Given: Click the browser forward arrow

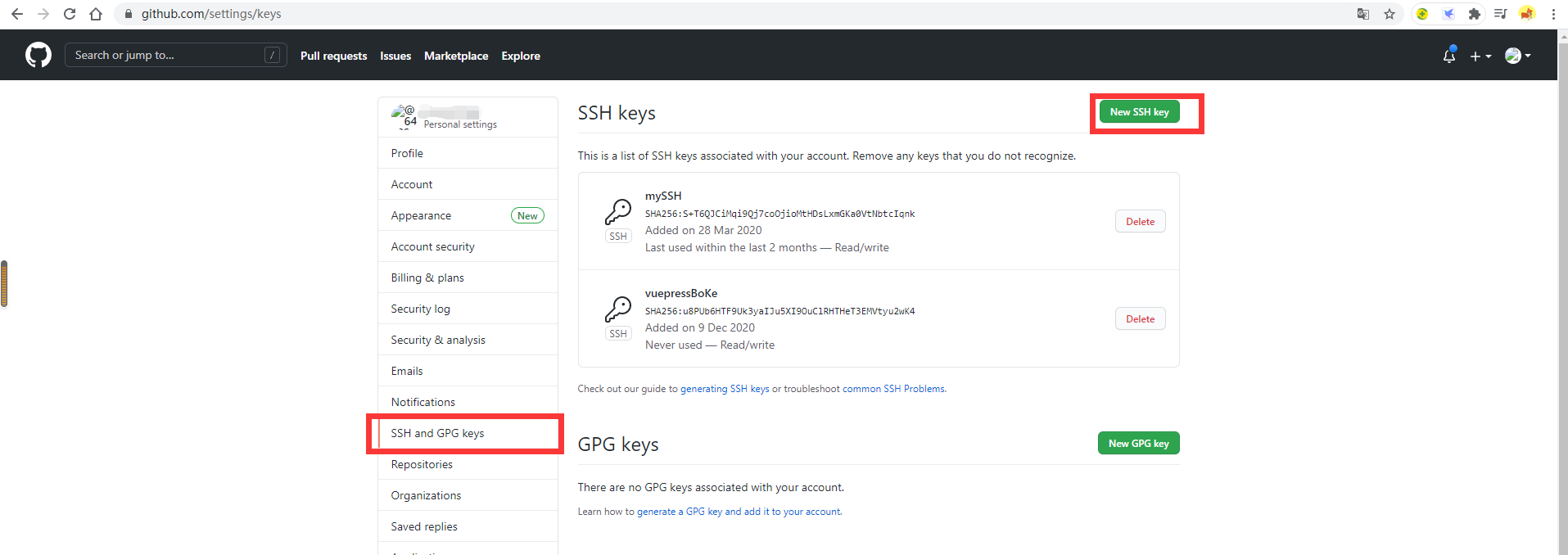Looking at the screenshot, I should (x=43, y=14).
